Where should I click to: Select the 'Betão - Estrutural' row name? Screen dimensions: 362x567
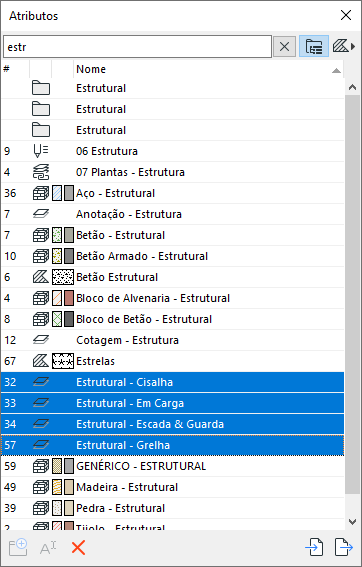(x=120, y=235)
